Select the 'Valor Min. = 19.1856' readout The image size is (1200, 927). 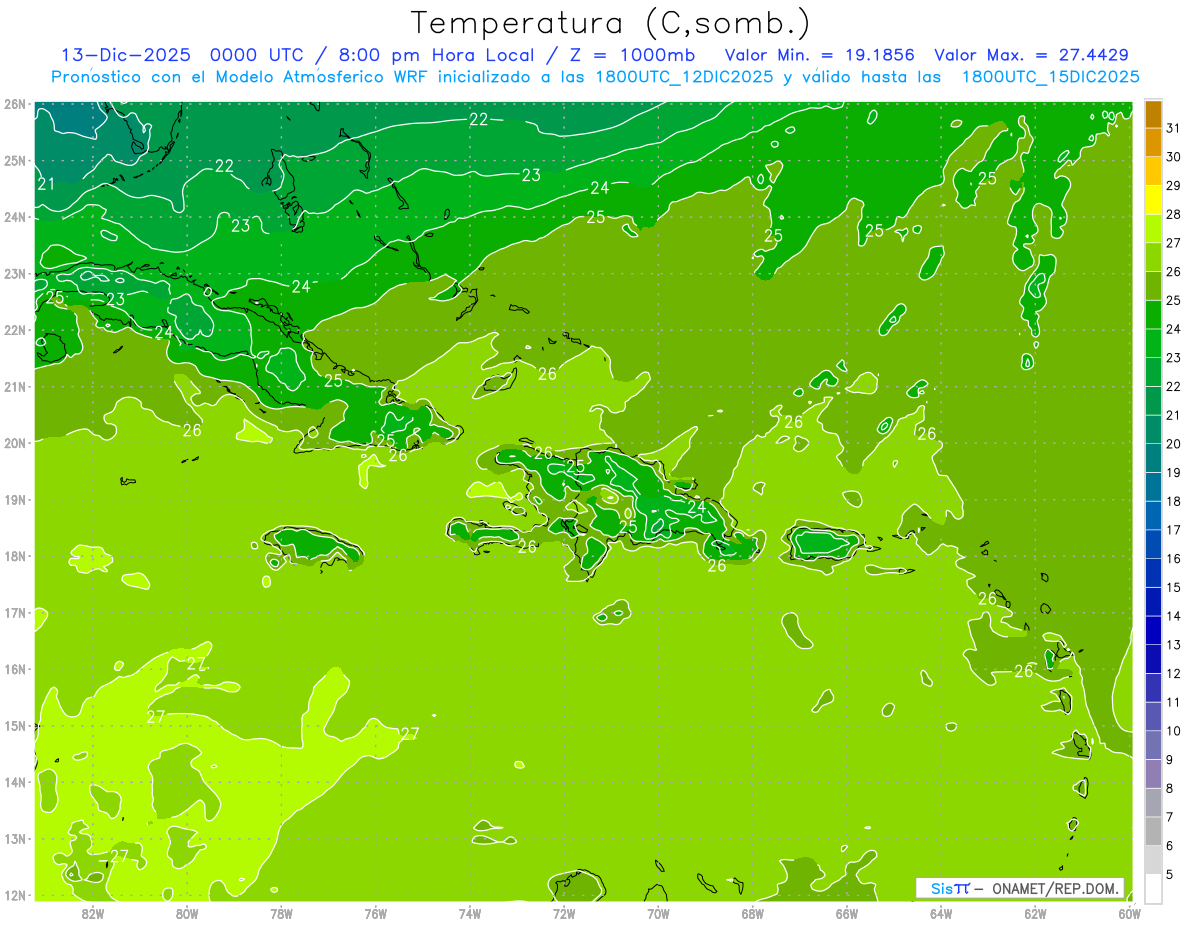point(819,55)
